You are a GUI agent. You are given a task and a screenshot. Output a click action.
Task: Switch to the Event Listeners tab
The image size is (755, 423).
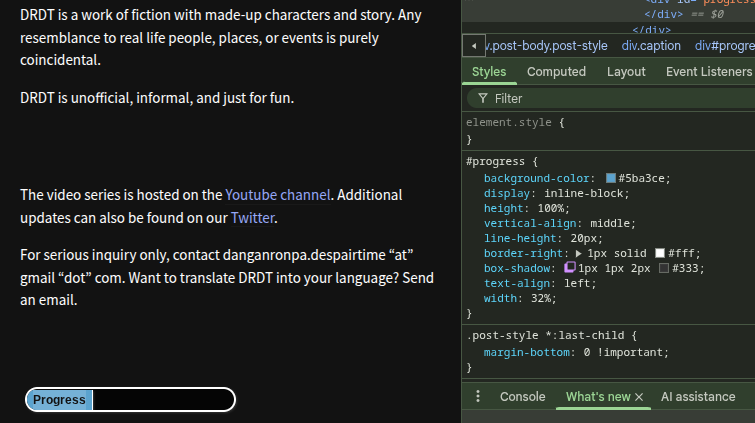pyautogui.click(x=709, y=72)
